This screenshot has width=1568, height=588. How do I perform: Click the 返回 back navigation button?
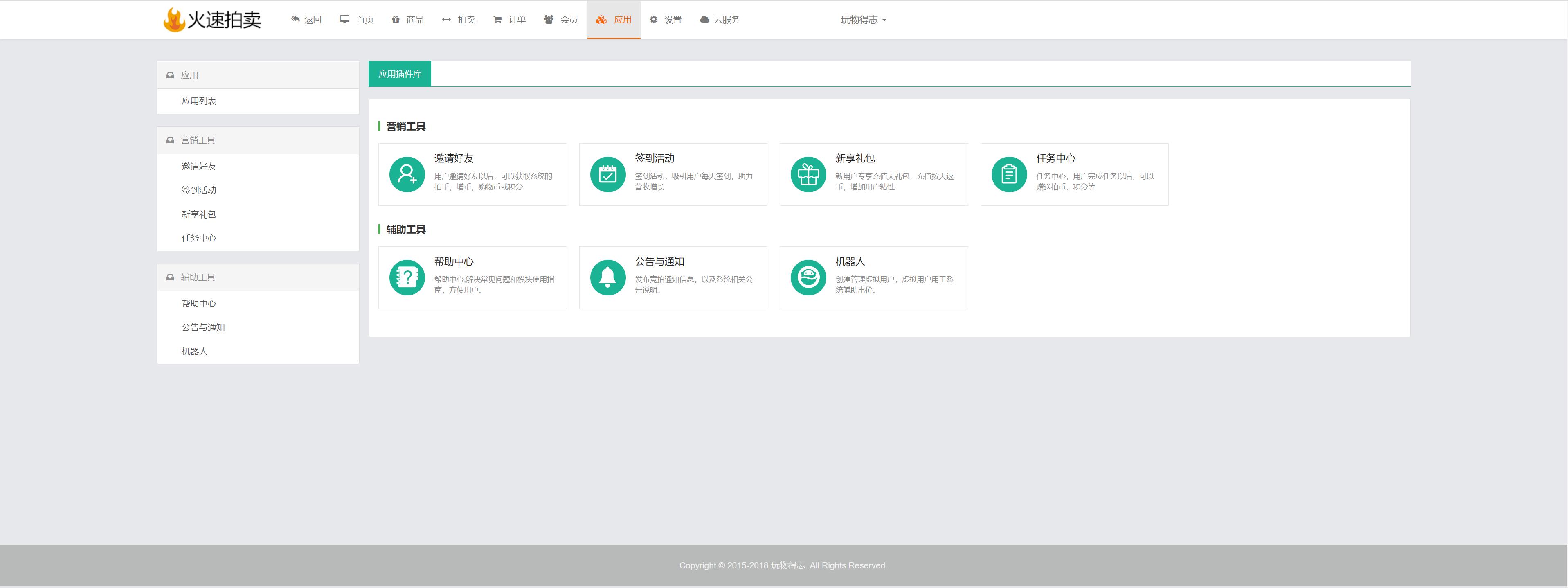(307, 19)
